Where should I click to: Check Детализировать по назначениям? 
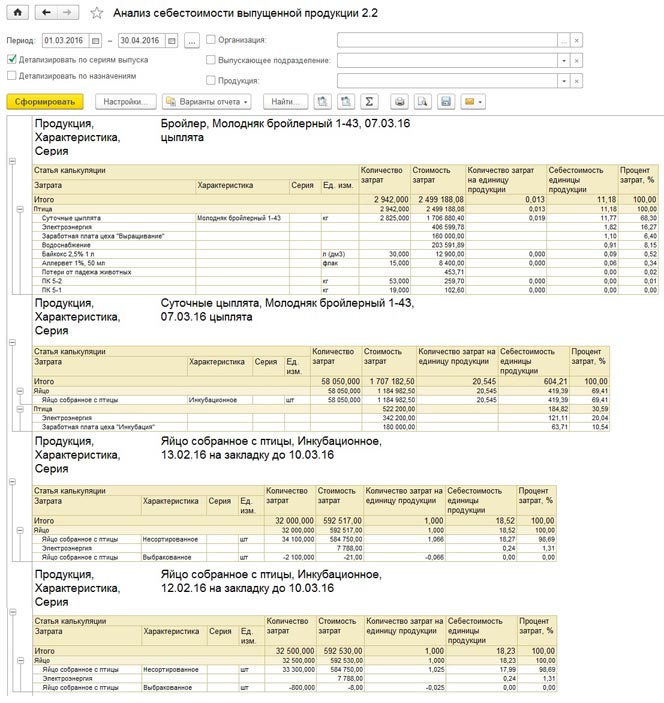tap(12, 76)
